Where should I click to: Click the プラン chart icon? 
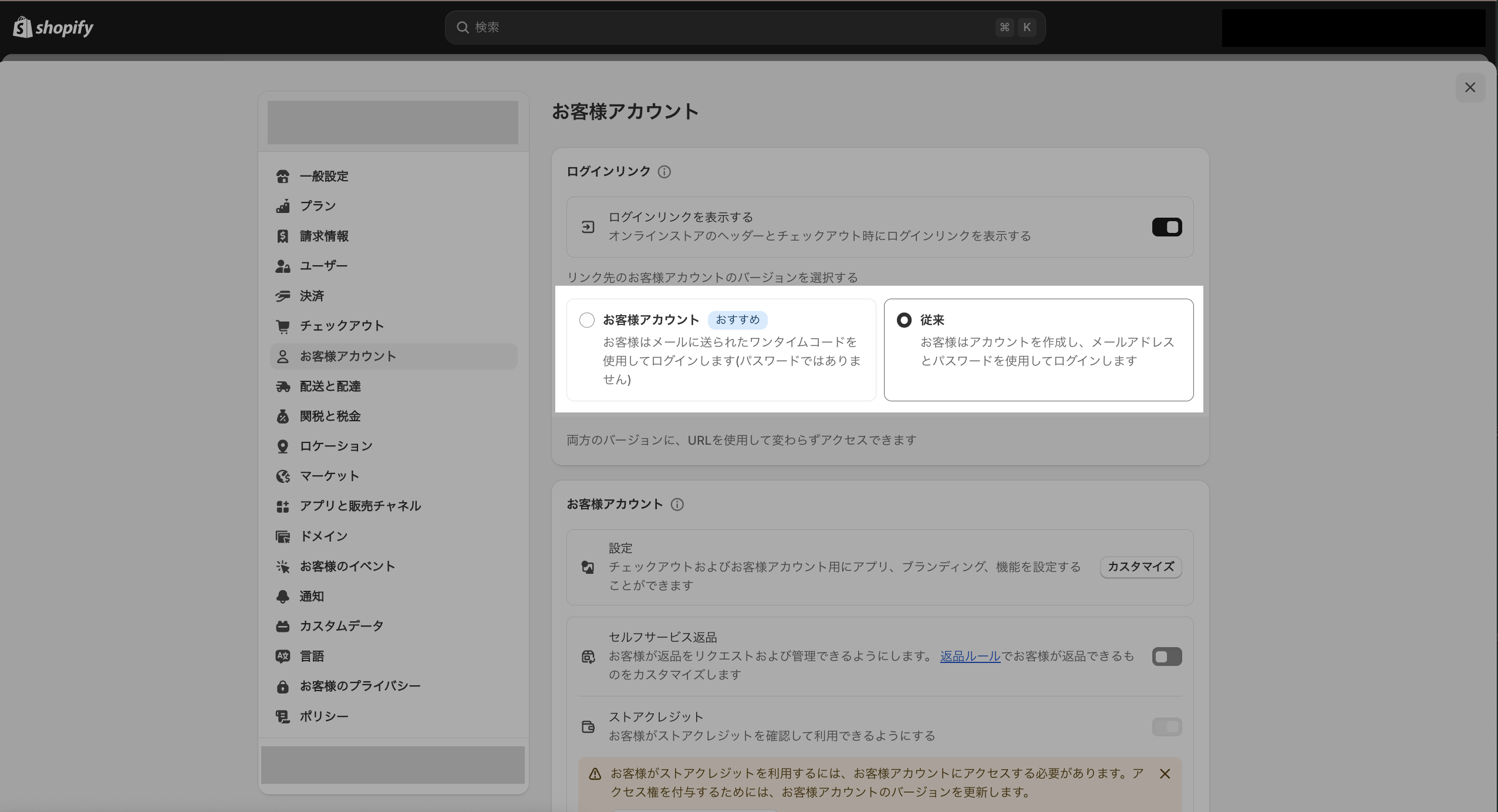(282, 206)
